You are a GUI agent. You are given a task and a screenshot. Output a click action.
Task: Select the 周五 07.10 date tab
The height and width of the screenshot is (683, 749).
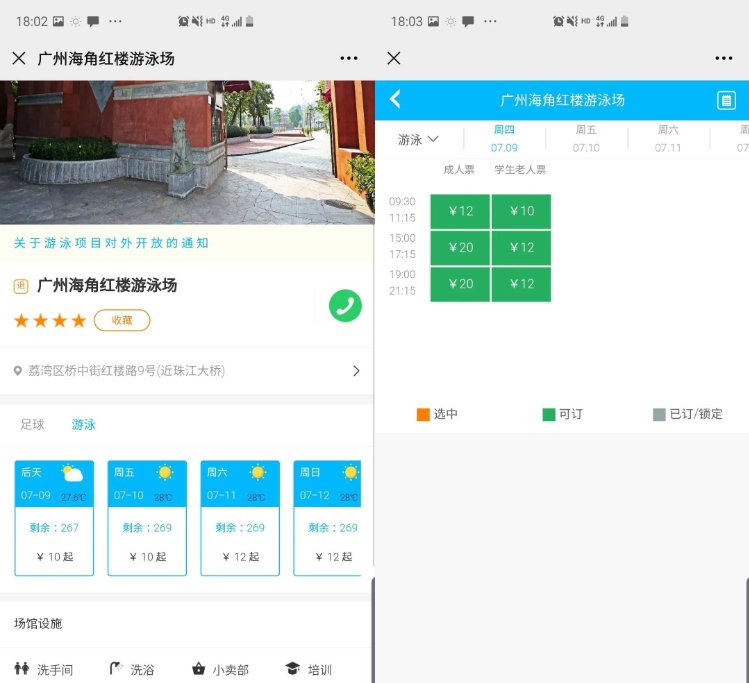[586, 139]
